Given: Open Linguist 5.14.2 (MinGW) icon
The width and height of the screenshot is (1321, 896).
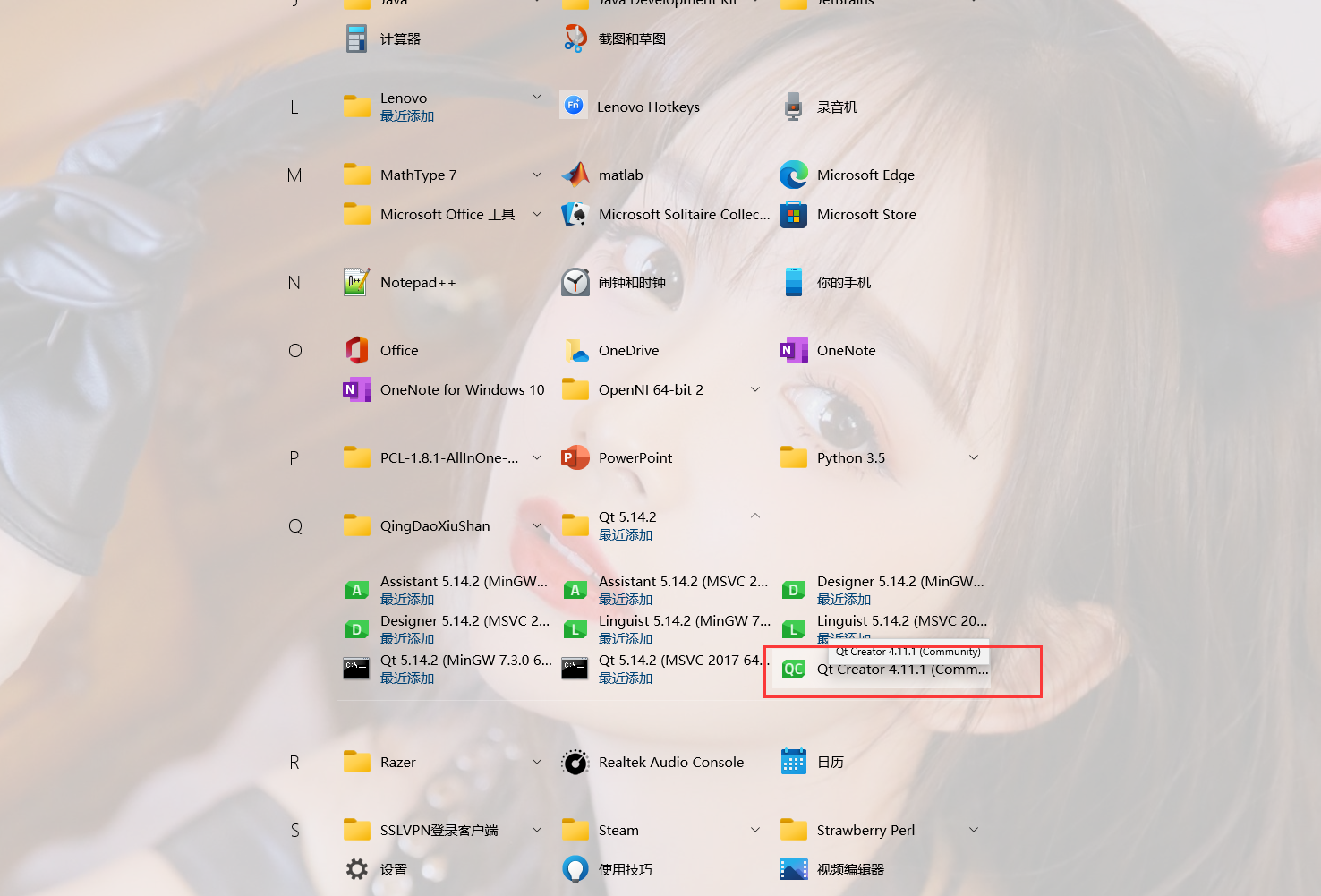Looking at the screenshot, I should tap(575, 629).
